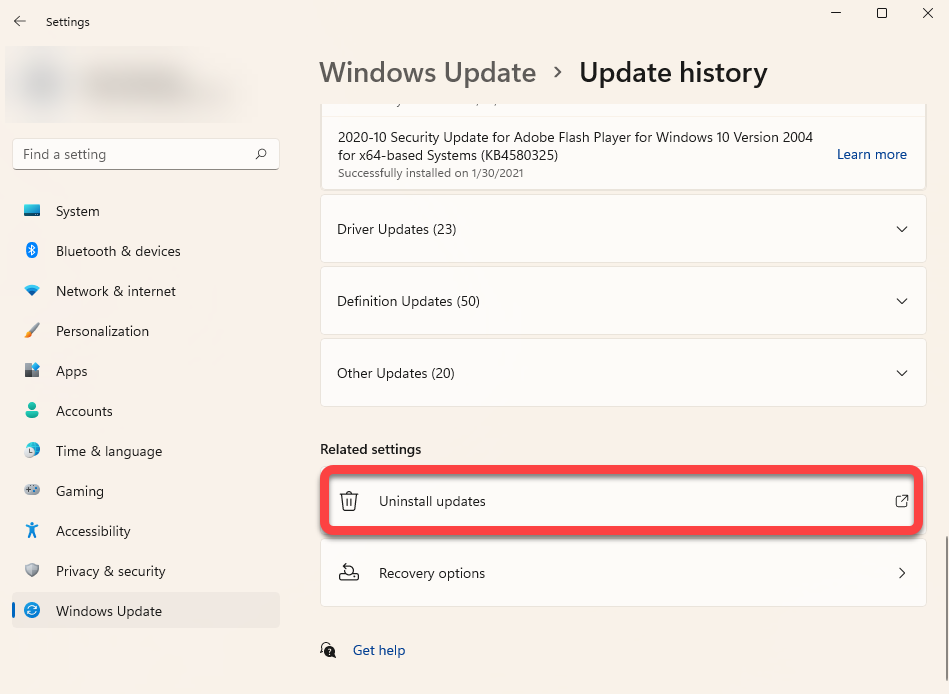Viewport: 949px width, 694px height.
Task: Open the Get help link
Action: tap(379, 650)
